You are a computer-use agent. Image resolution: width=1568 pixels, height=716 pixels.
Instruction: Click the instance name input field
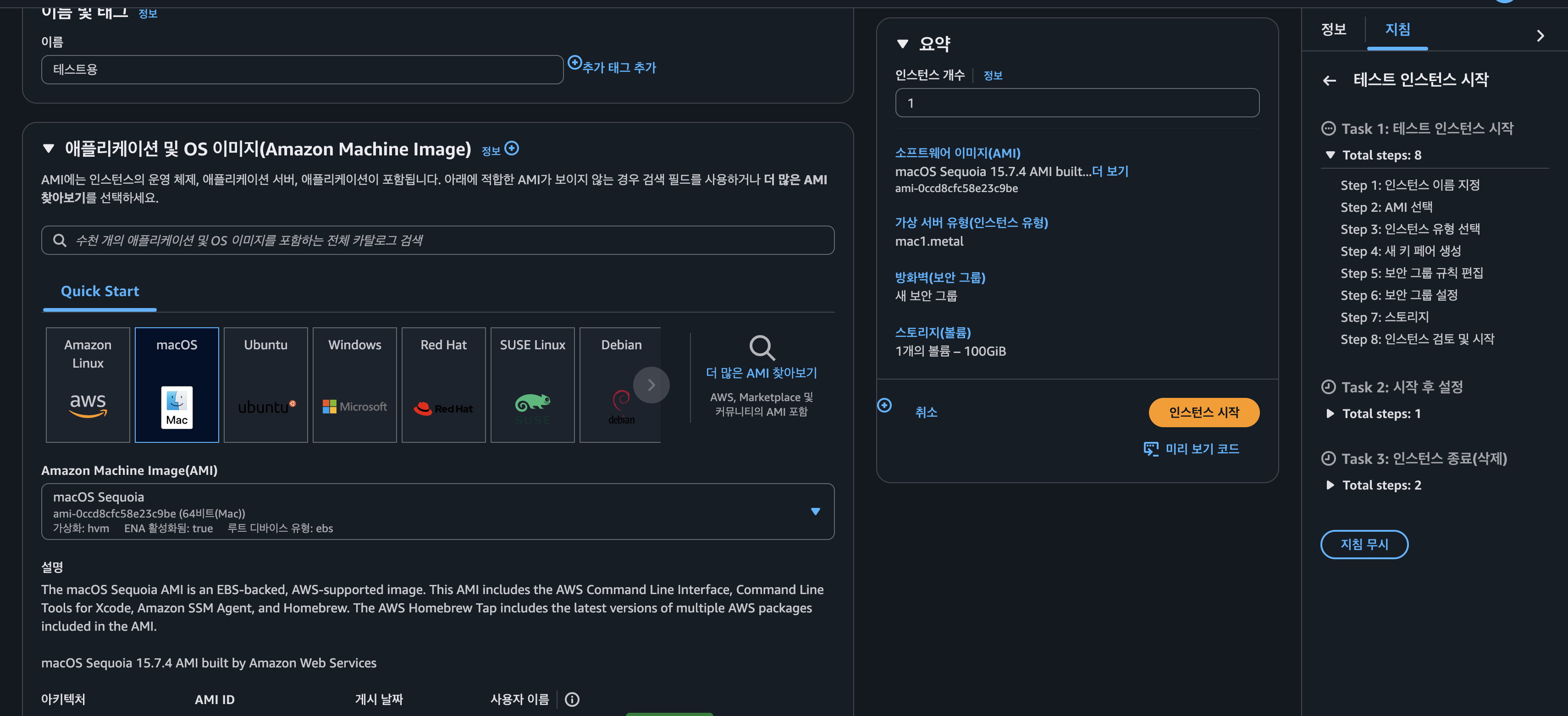pyautogui.click(x=302, y=69)
